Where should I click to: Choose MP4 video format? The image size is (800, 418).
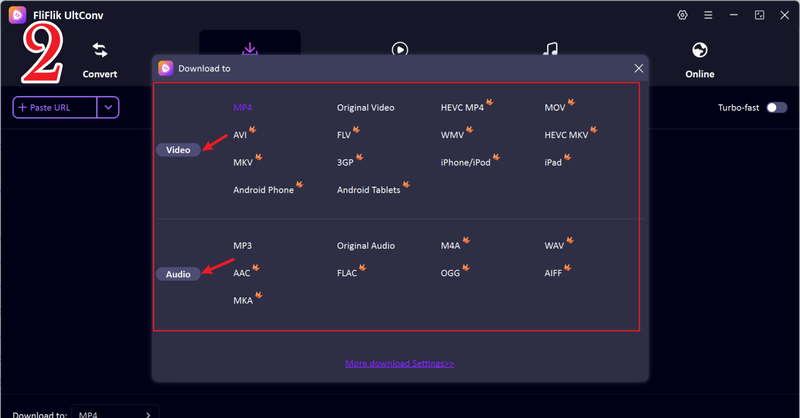click(x=243, y=107)
